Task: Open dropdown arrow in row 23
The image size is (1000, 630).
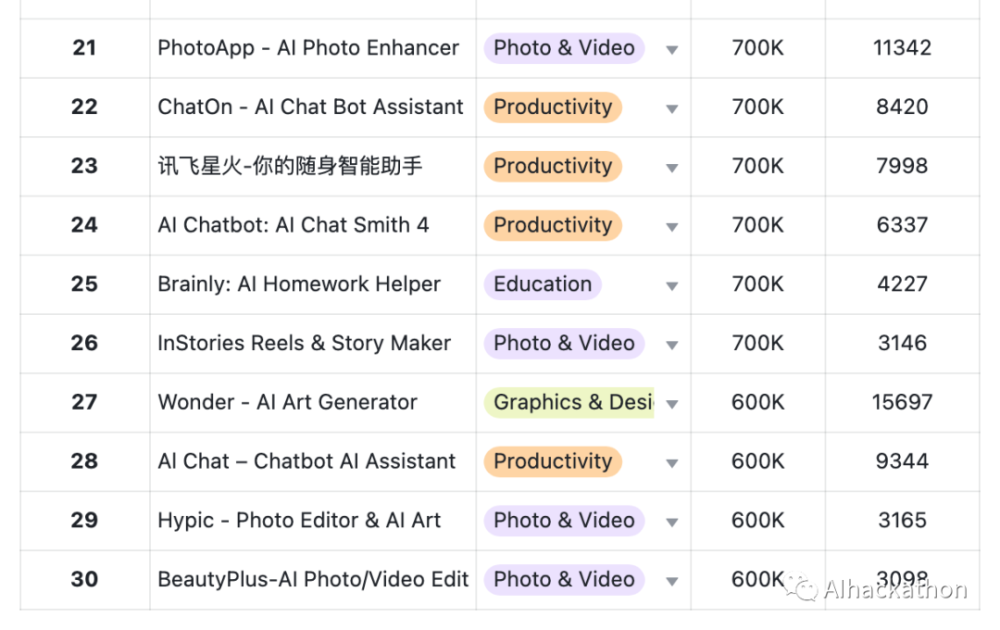Action: coord(672,168)
